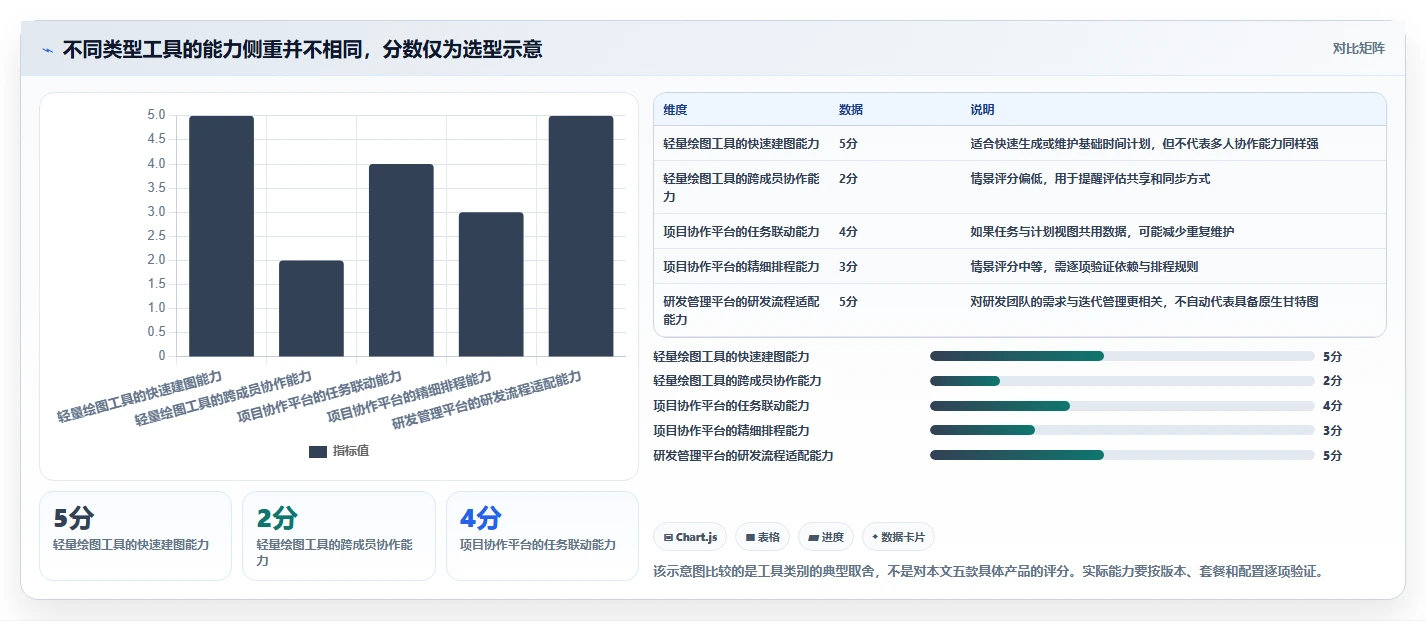Click table cell 项目协作平台的精细排程能力
This screenshot has width=1426, height=621.
(741, 267)
